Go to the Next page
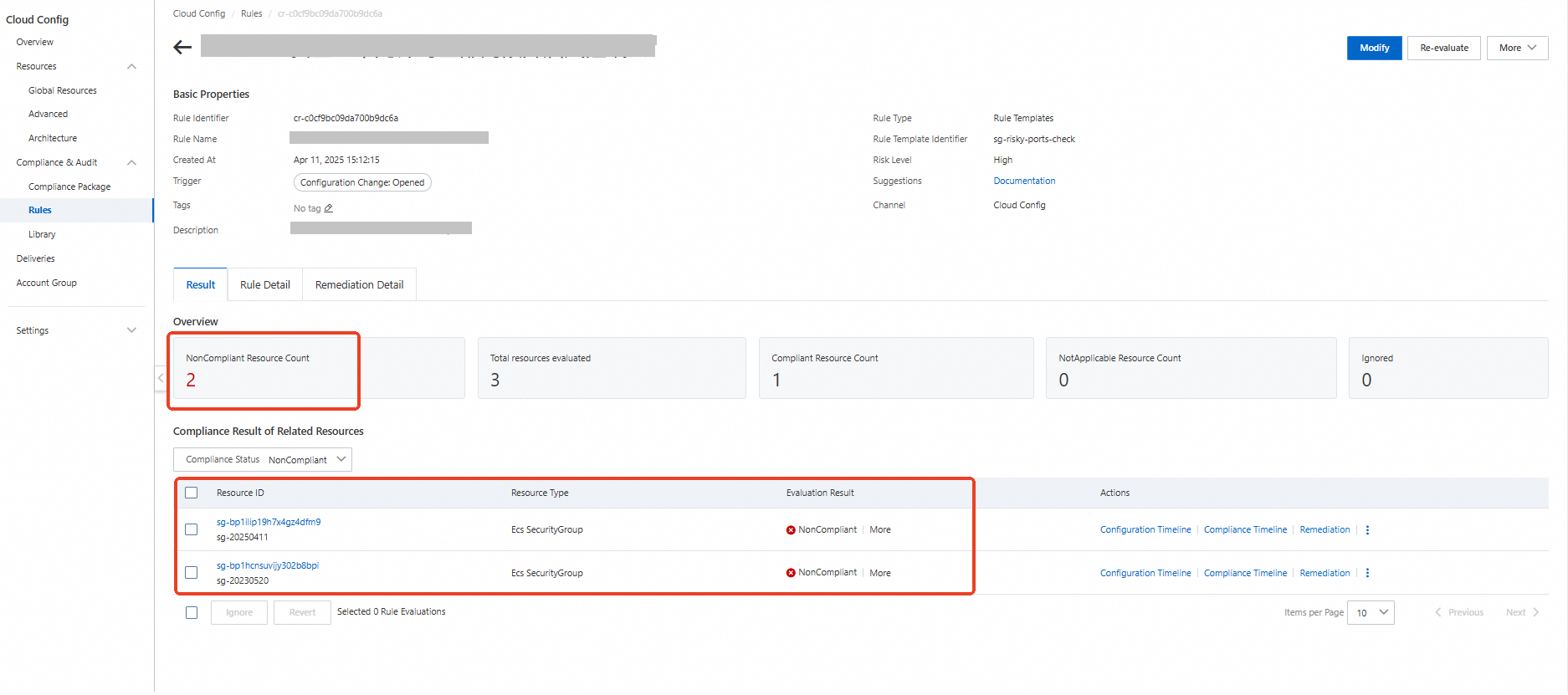The height and width of the screenshot is (695, 1568). [1522, 612]
